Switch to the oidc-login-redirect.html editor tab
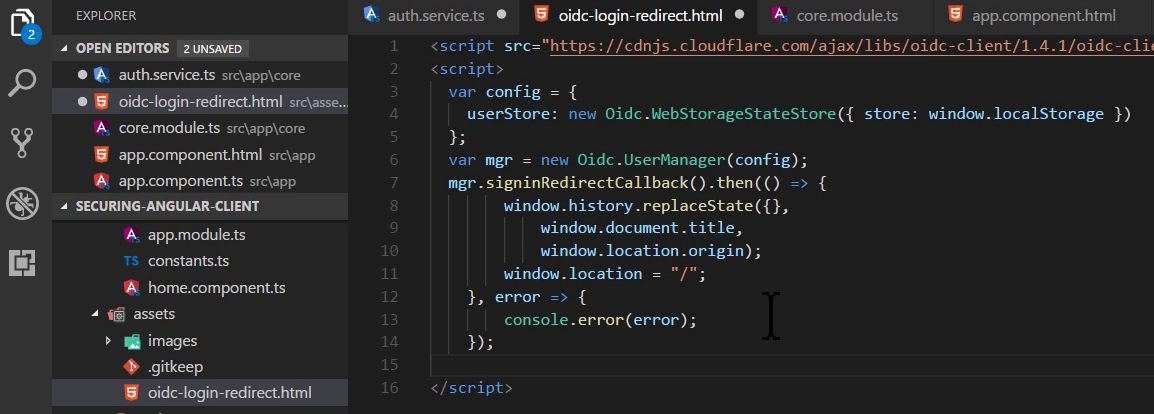The height and width of the screenshot is (414, 1154). coord(640,15)
